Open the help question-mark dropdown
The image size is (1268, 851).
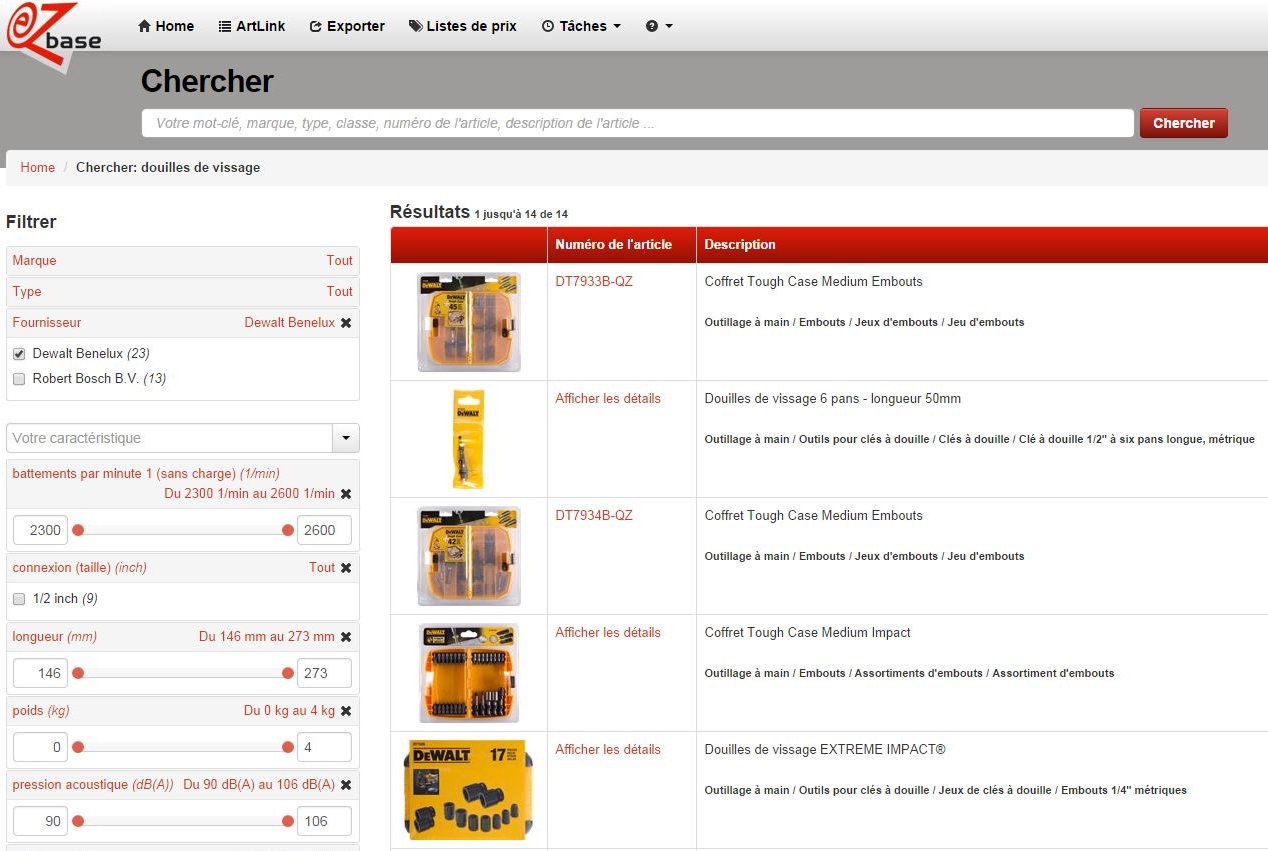(x=659, y=26)
